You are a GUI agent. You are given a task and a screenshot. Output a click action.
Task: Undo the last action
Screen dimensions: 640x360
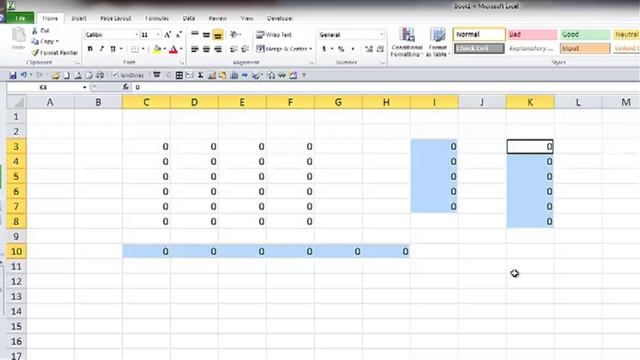pos(24,75)
